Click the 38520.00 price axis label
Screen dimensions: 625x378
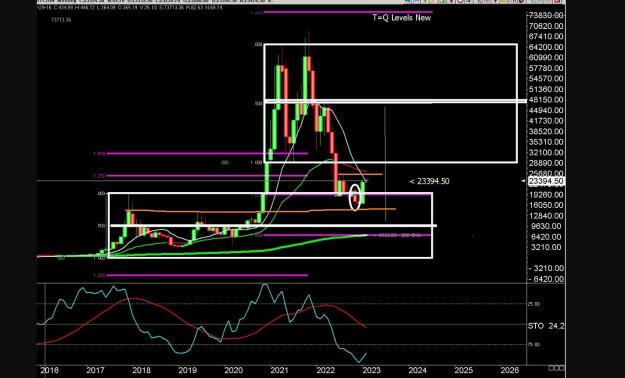coord(546,132)
